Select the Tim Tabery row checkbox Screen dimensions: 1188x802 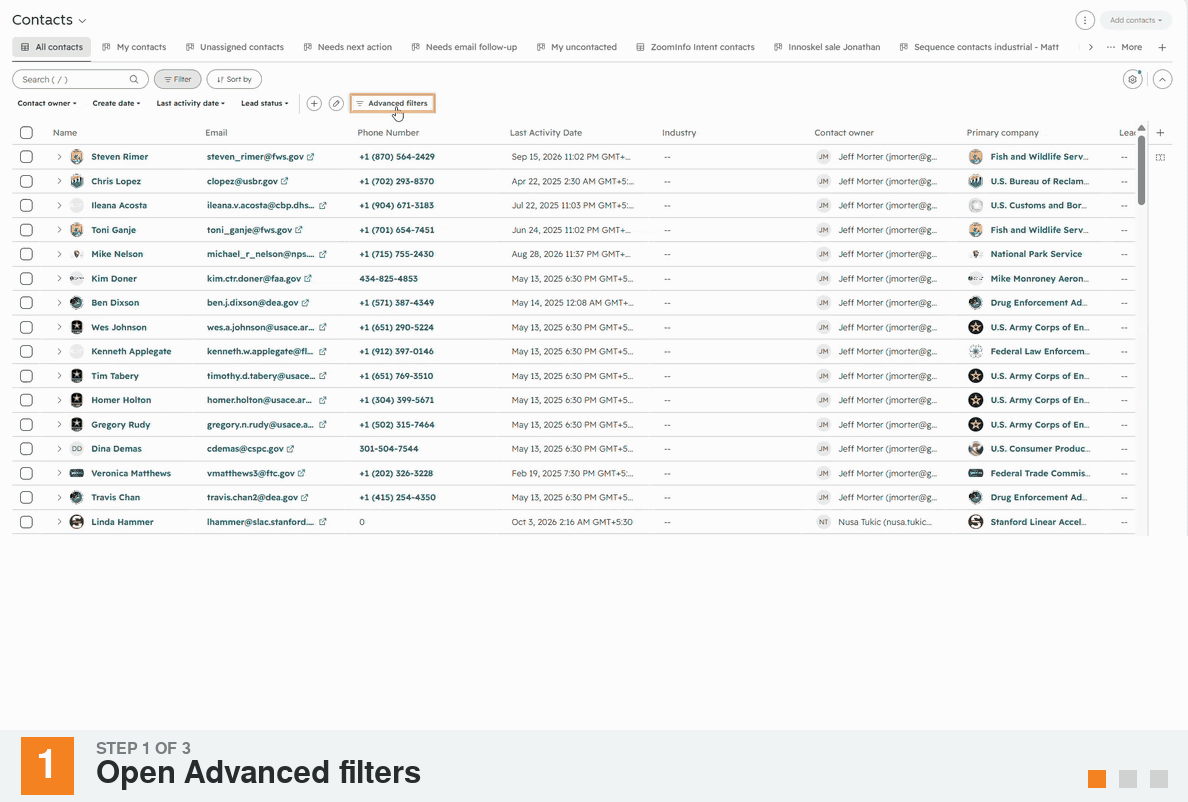click(27, 376)
